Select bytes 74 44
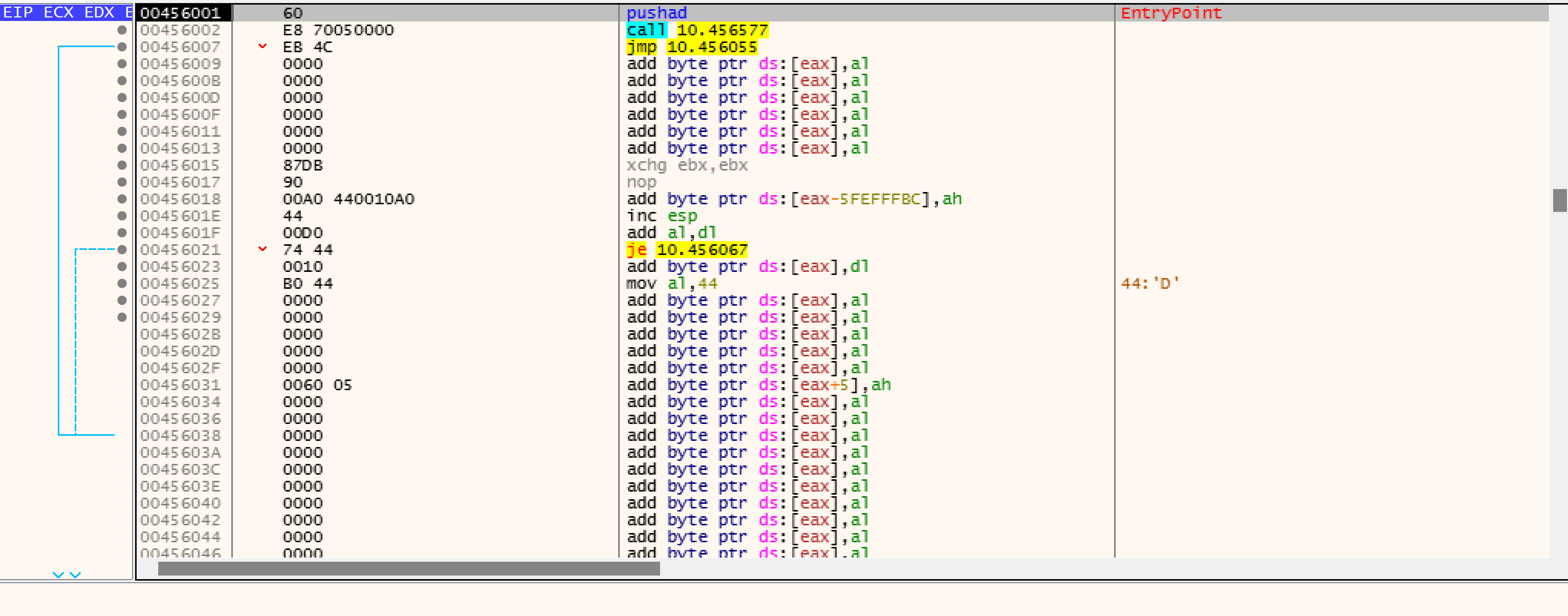The height and width of the screenshot is (616, 1568). tap(308, 250)
